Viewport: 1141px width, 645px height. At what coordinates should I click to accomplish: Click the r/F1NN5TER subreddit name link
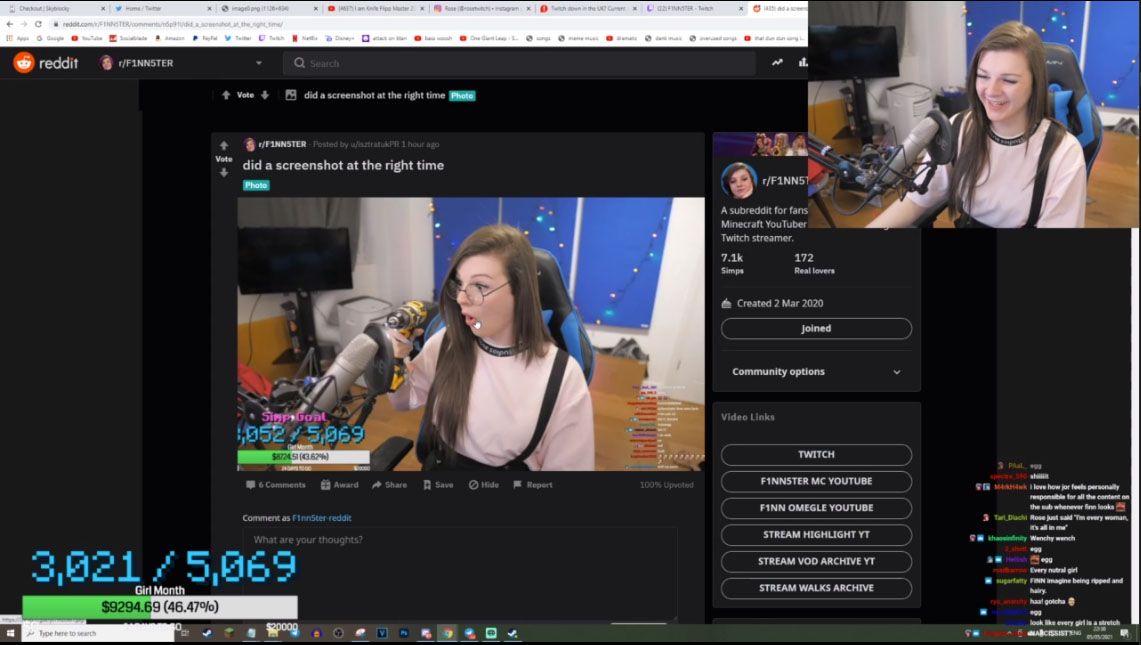tap(282, 144)
